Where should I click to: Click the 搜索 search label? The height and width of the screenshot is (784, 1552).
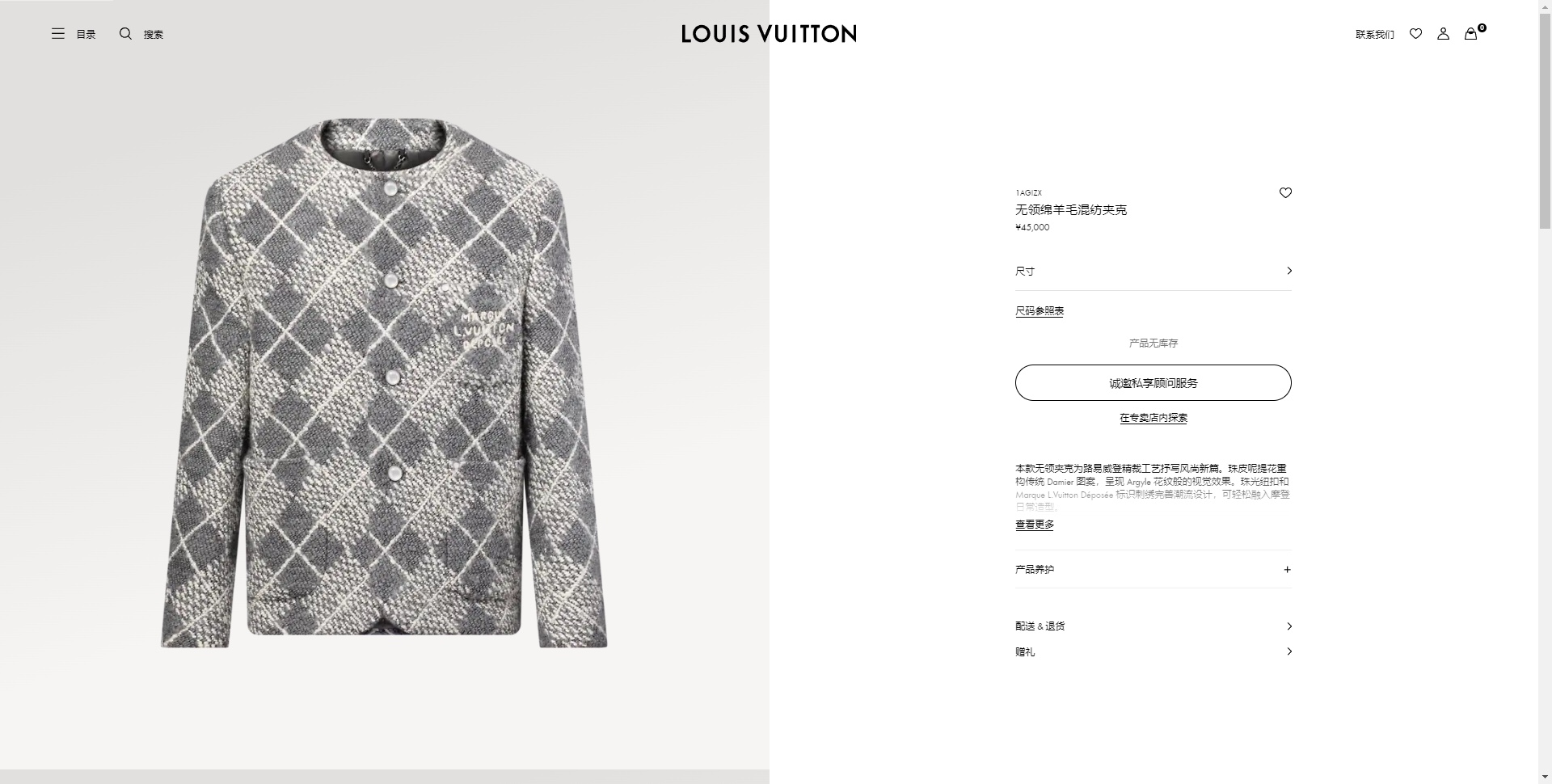click(x=154, y=35)
